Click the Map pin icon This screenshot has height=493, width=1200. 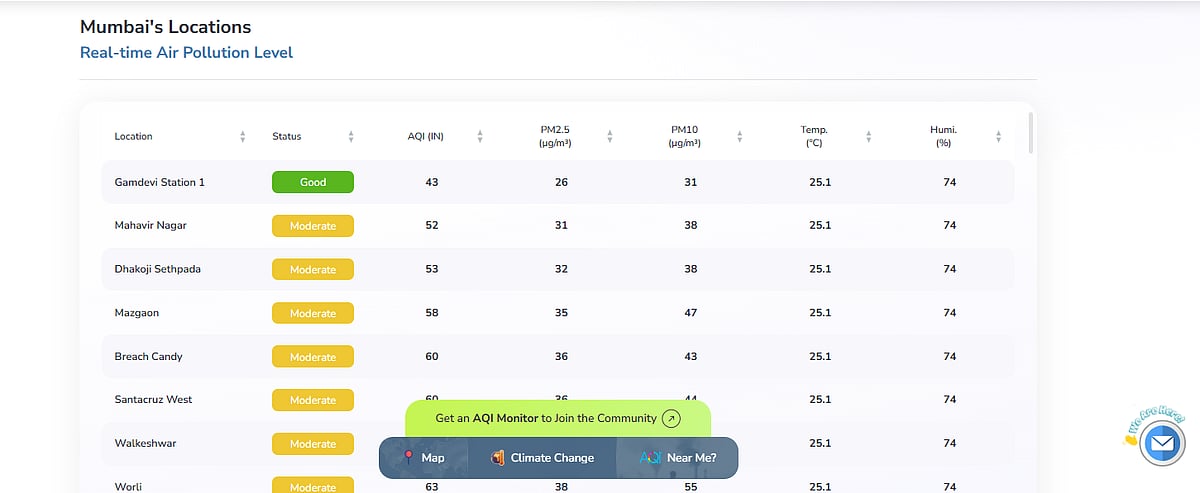(x=408, y=457)
